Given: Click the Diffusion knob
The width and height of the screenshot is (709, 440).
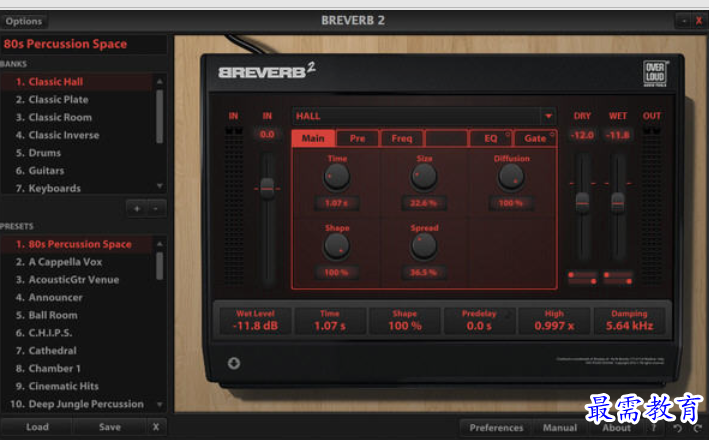Looking at the screenshot, I should 511,177.
